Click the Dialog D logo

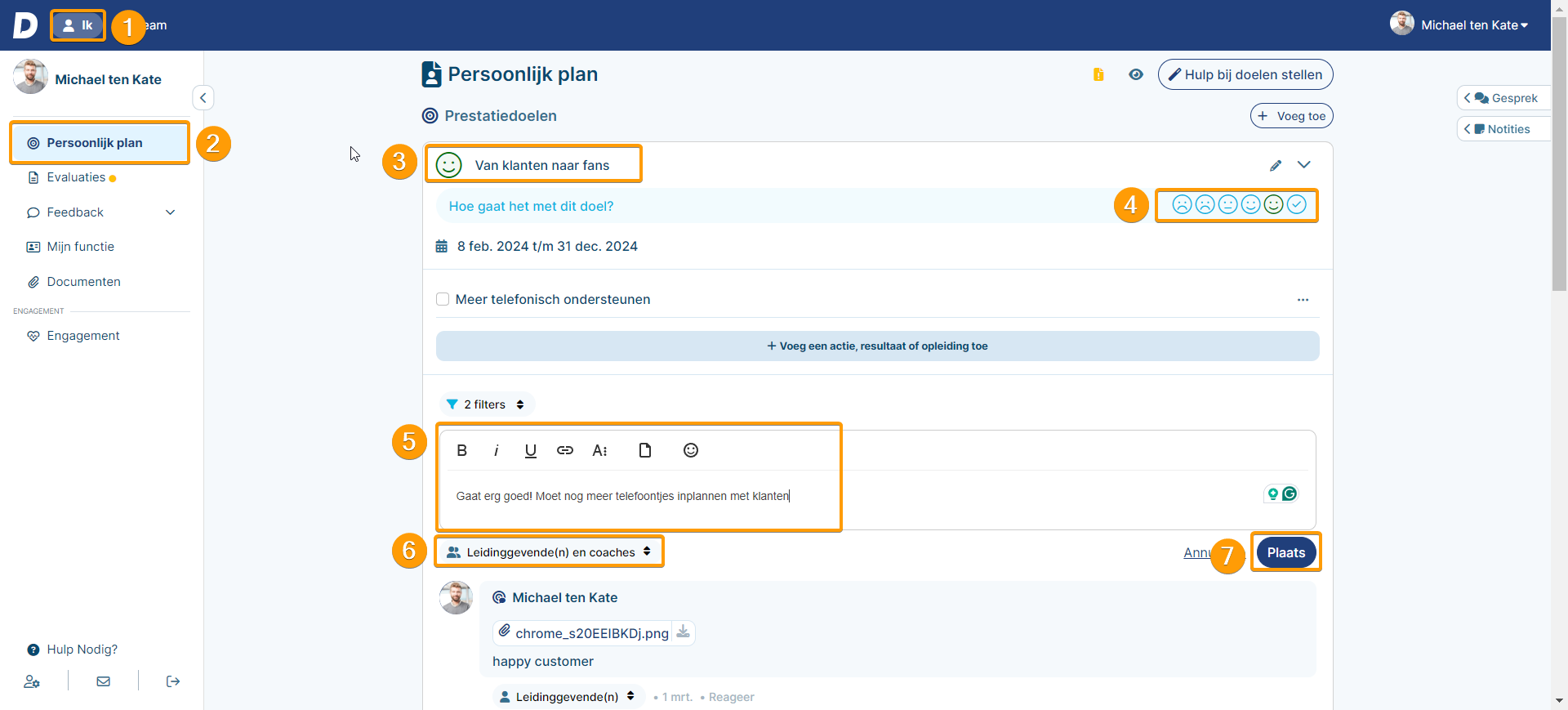tap(25, 25)
